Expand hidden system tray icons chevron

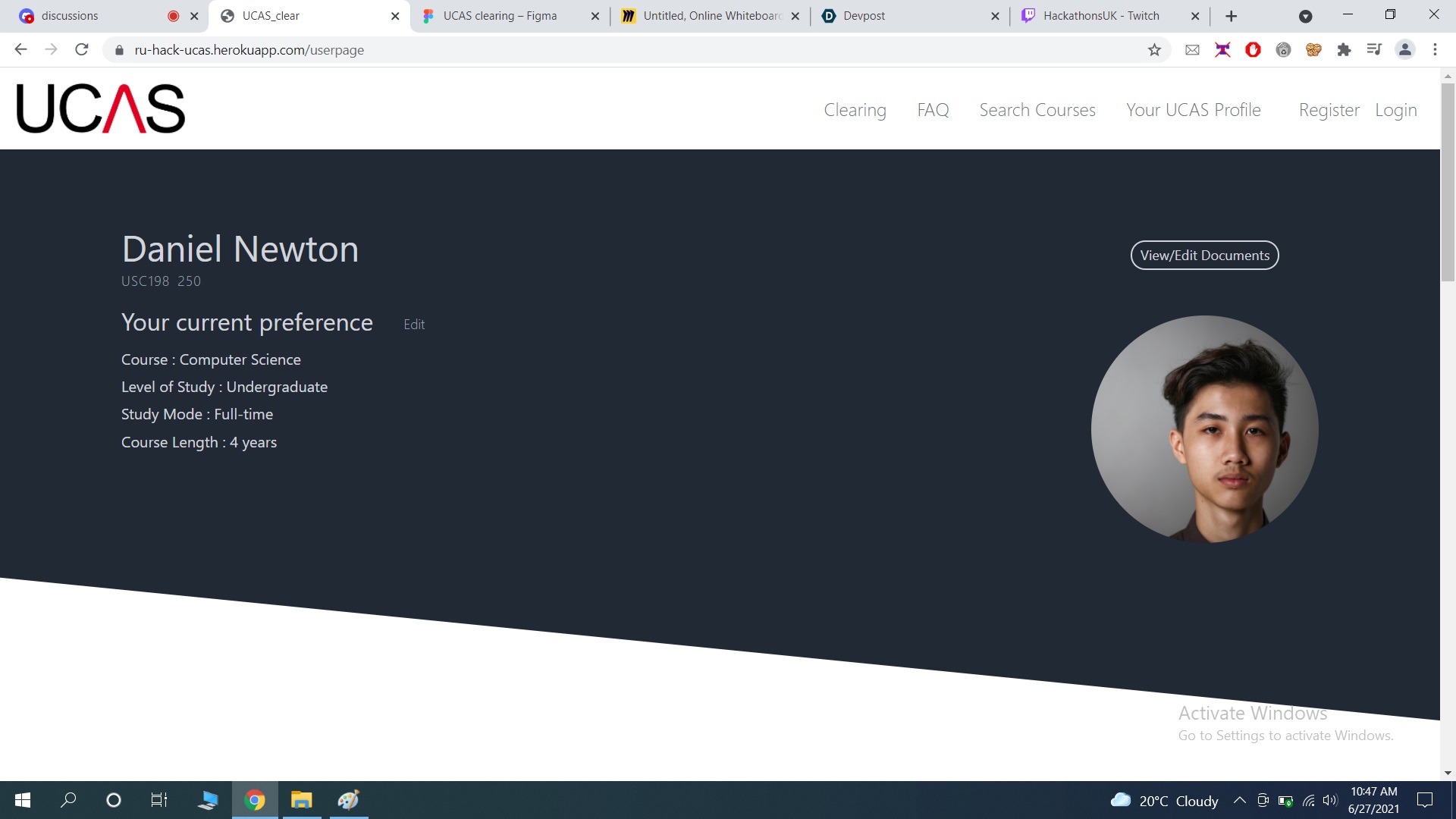pos(1239,800)
